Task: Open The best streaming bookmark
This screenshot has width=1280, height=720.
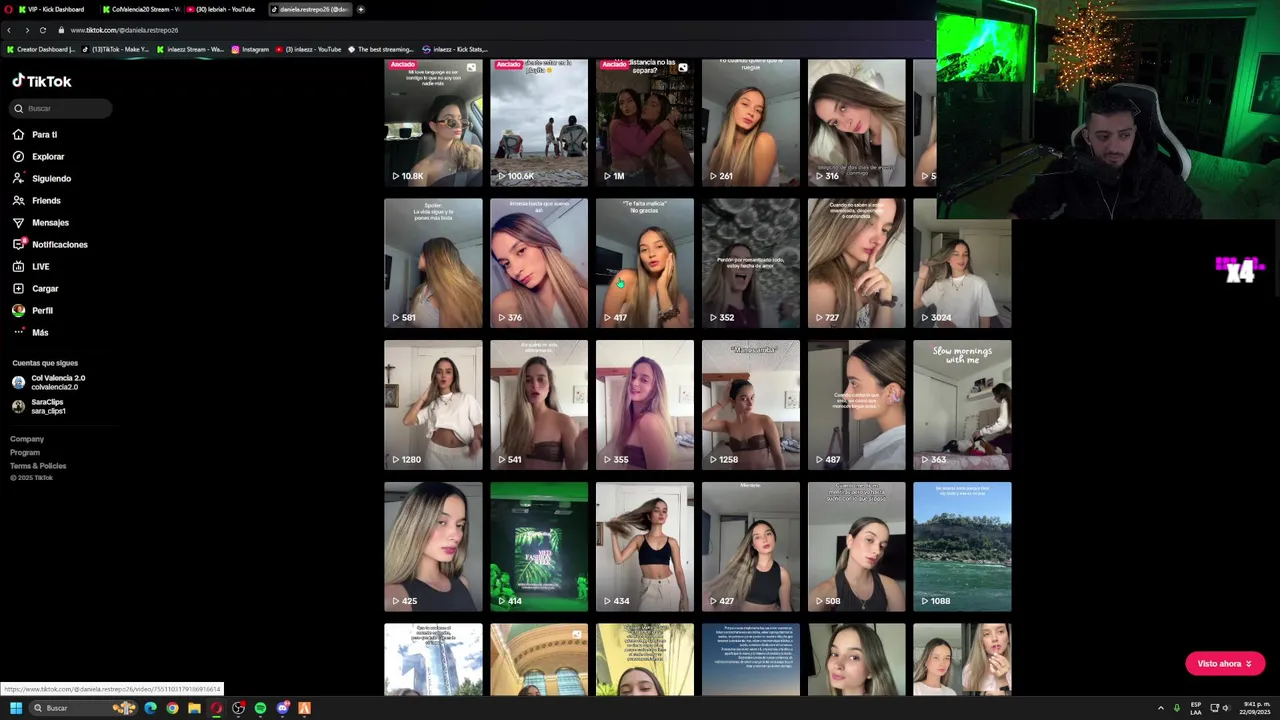Action: 381,49
